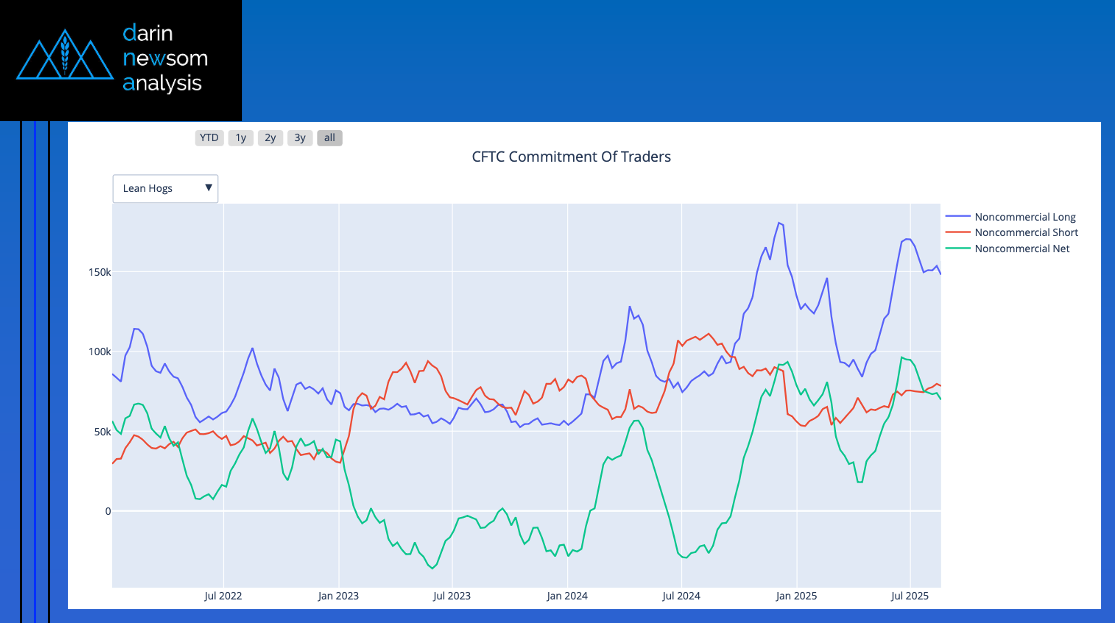This screenshot has height=623, width=1115.
Task: Click the blue legend line for Noncommercial Long
Action: [958, 217]
